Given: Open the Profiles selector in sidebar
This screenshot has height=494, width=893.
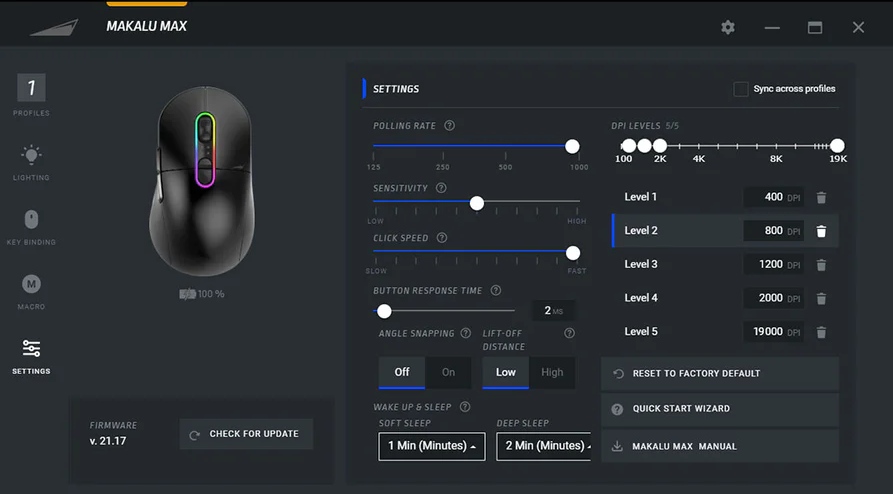Looking at the screenshot, I should point(31,89).
